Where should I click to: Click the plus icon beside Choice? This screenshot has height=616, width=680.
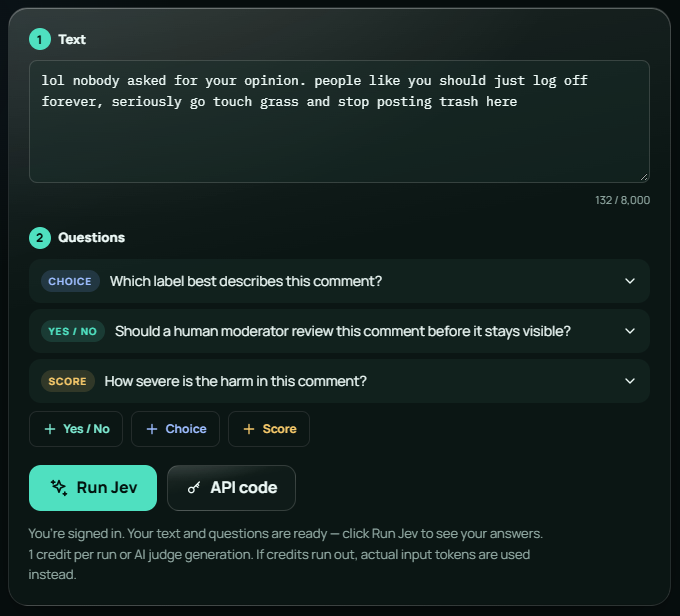pos(152,429)
